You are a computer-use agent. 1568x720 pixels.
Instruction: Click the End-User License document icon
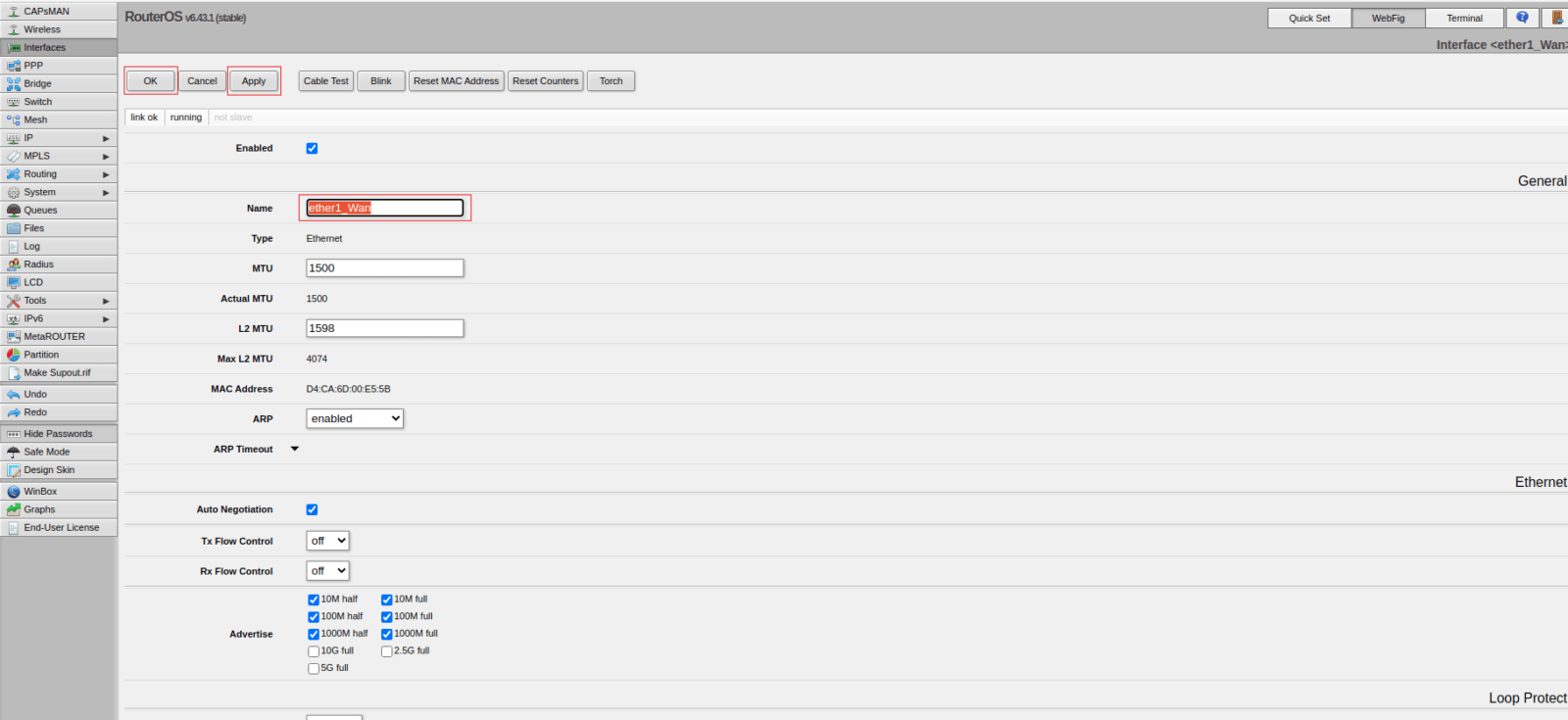(x=14, y=528)
